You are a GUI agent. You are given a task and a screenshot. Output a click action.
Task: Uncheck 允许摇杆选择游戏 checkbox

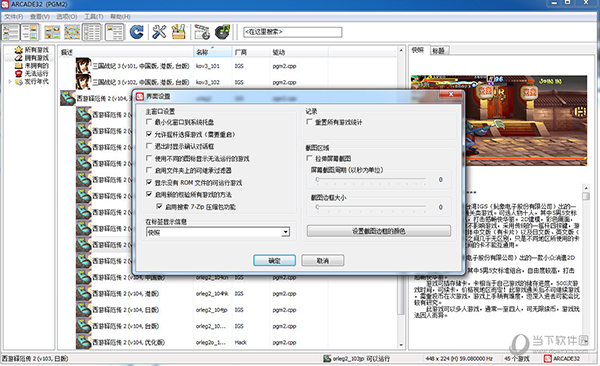pos(149,134)
